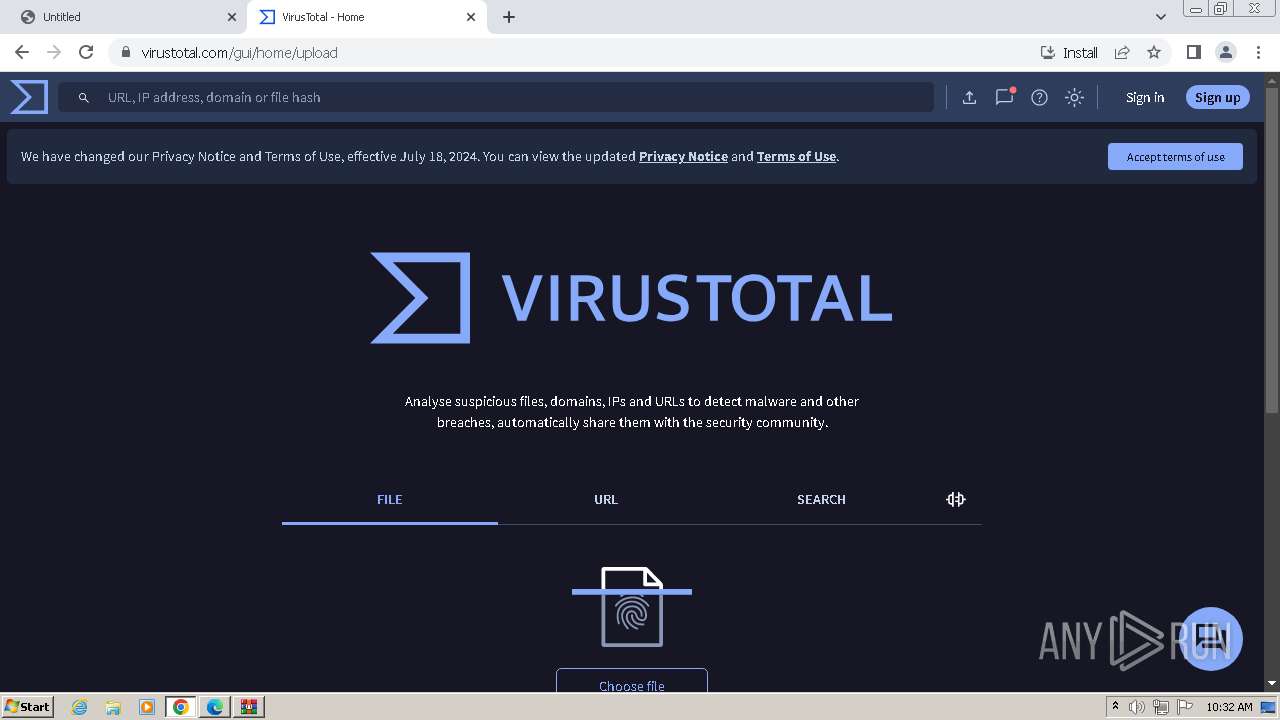Open the Chrome profile avatar icon
Viewport: 1280px width, 720px height.
(1225, 52)
